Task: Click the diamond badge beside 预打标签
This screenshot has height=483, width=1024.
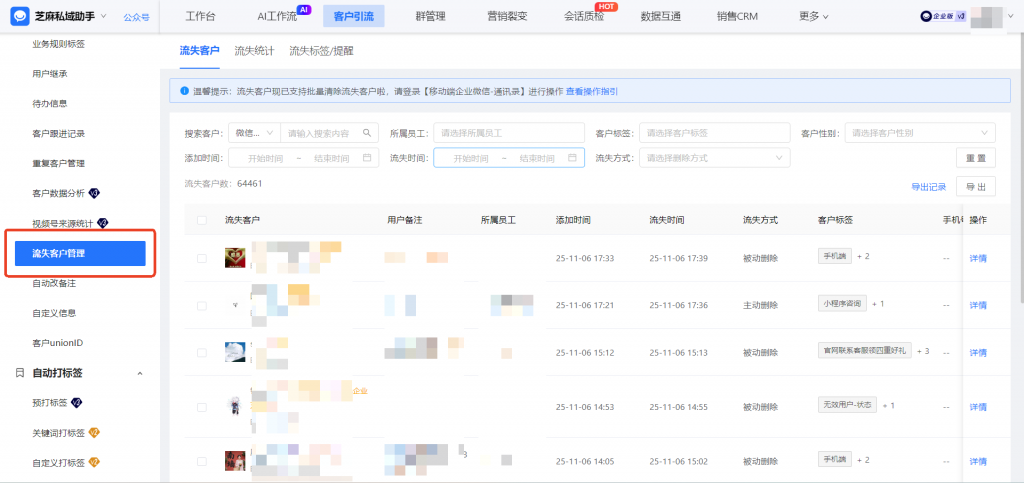Action: click(x=76, y=402)
